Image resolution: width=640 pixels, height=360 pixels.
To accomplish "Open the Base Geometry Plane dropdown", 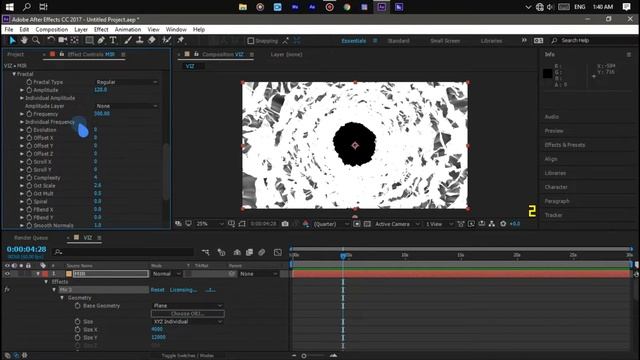I will (x=188, y=306).
